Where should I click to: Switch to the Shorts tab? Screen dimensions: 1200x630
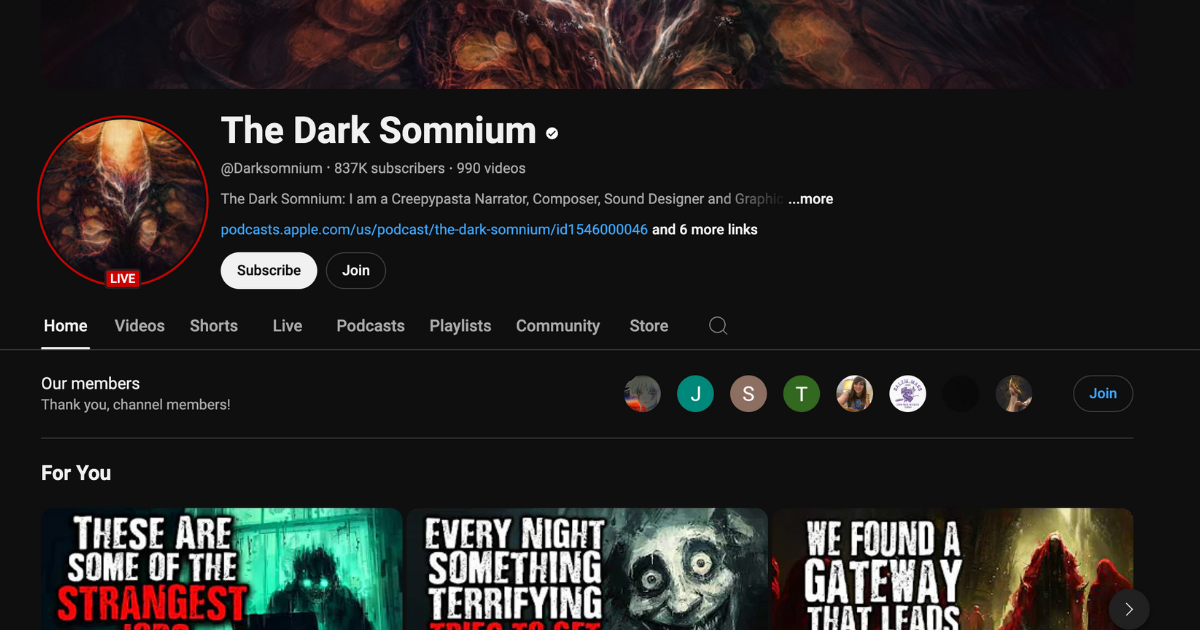tap(213, 325)
